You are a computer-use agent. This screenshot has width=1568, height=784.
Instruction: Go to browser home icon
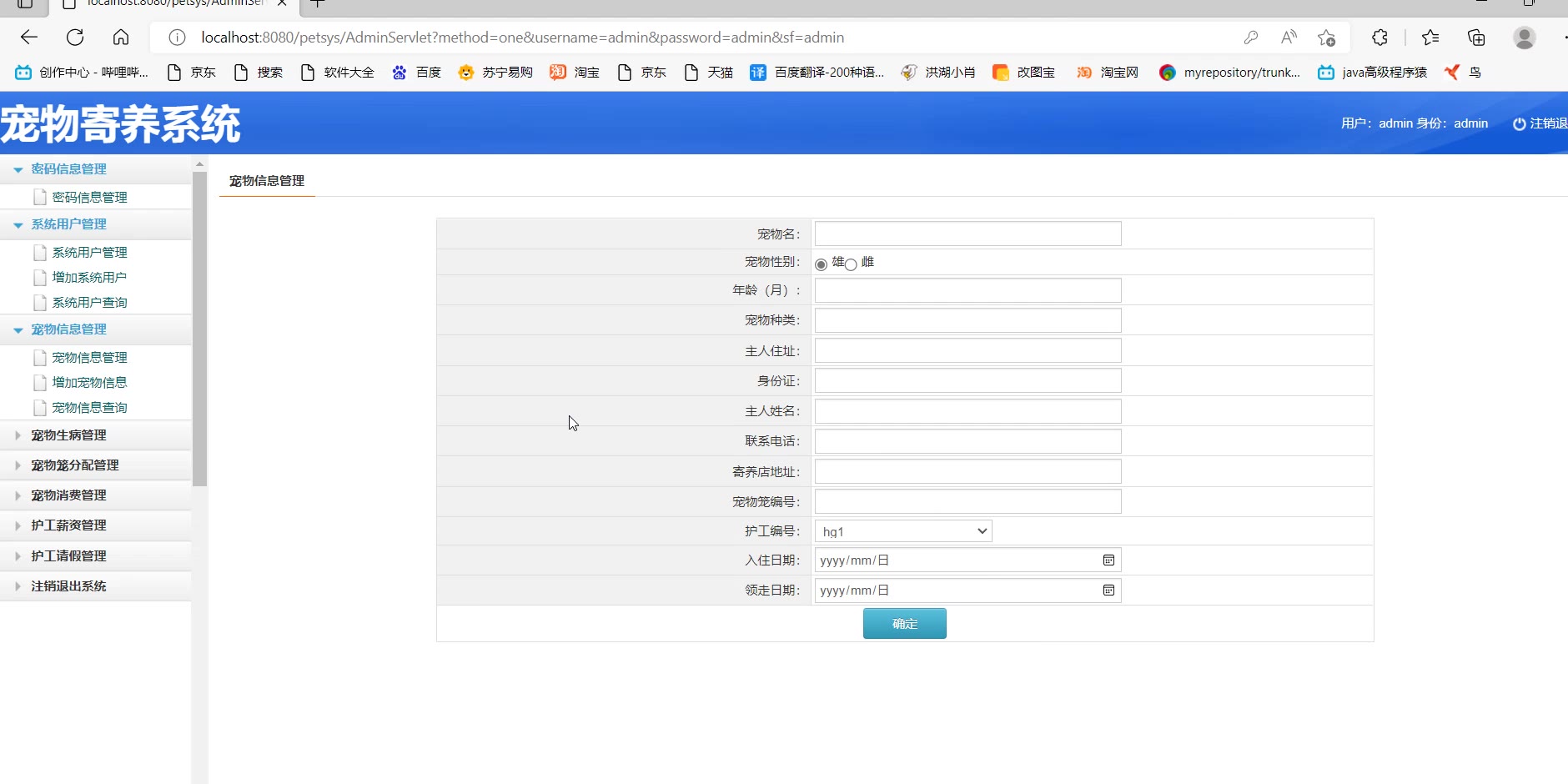tap(121, 38)
